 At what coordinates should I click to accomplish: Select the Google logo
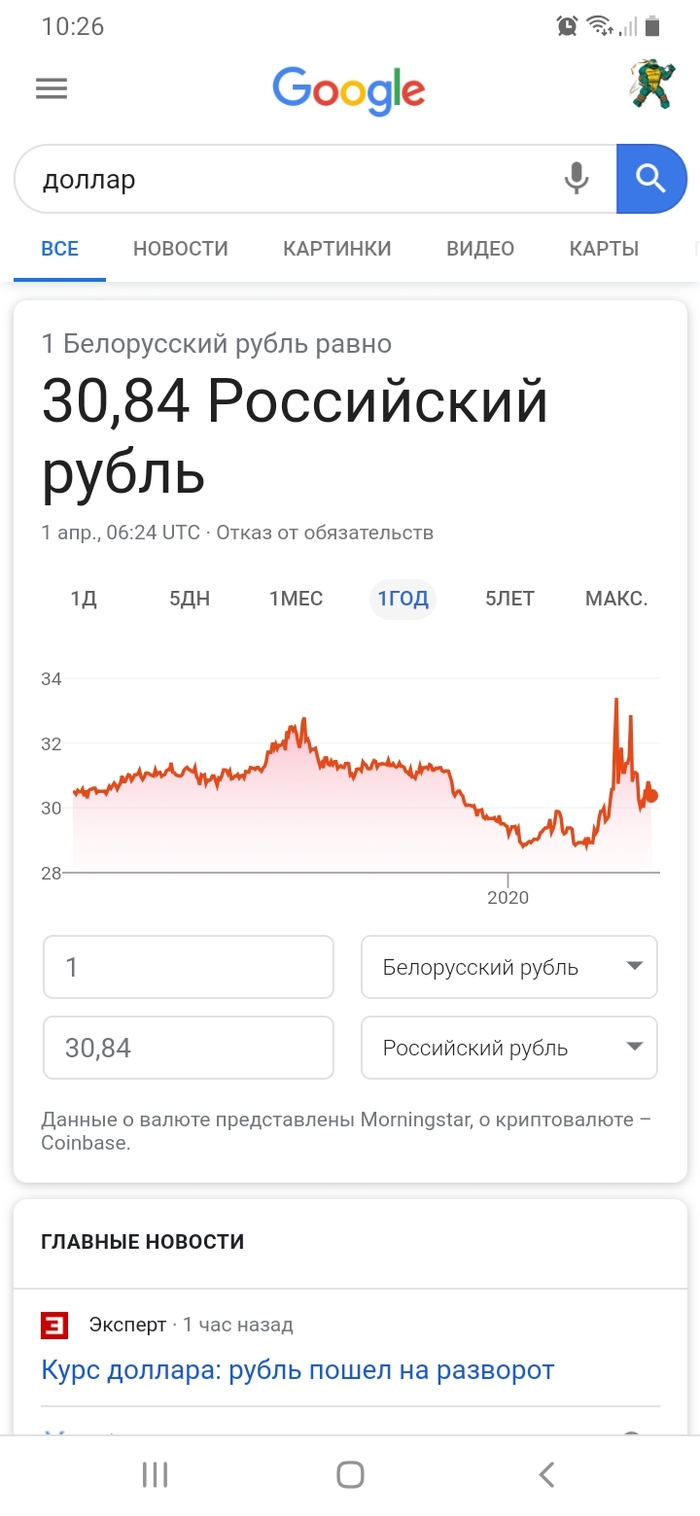[x=348, y=90]
